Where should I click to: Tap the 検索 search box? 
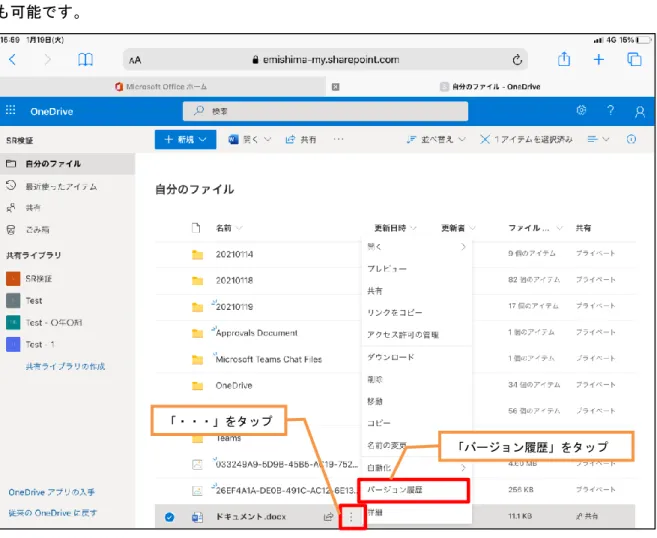(325, 111)
